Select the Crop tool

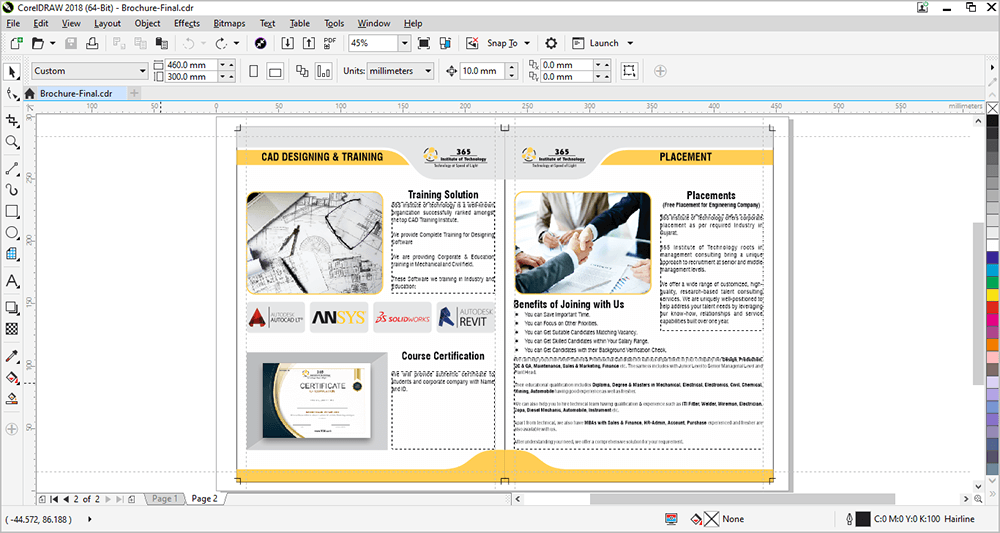click(11, 120)
